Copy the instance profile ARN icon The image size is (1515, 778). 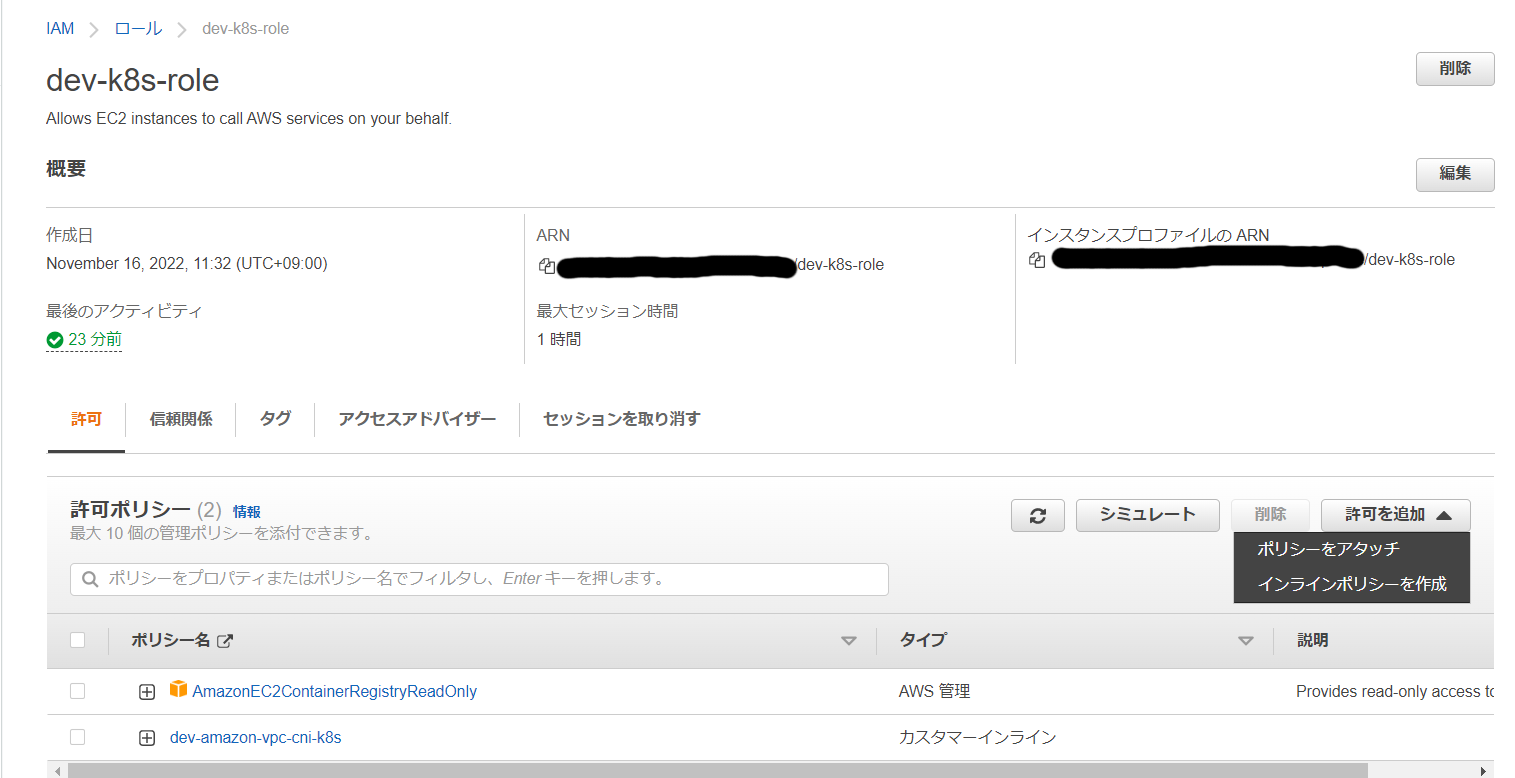(1037, 260)
